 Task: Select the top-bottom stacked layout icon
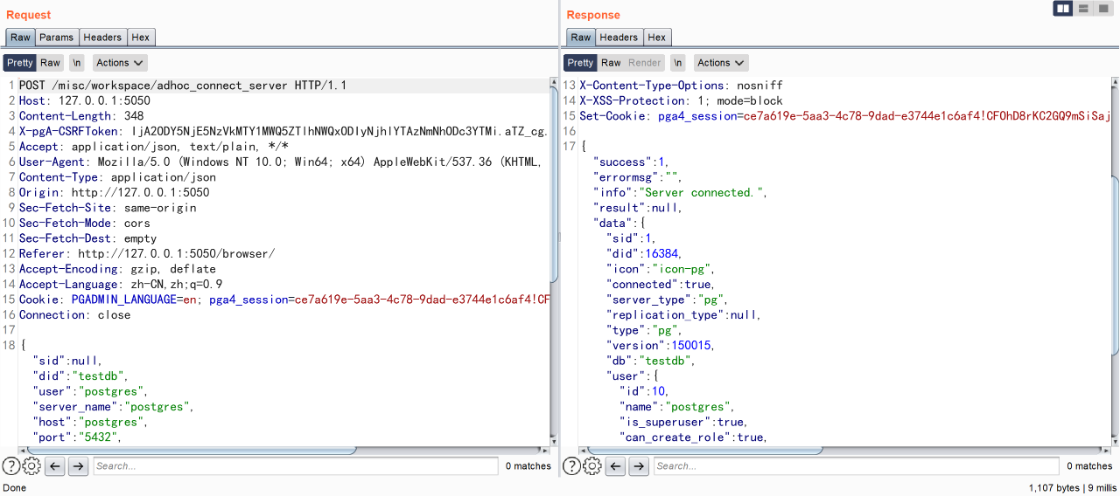(x=1083, y=9)
